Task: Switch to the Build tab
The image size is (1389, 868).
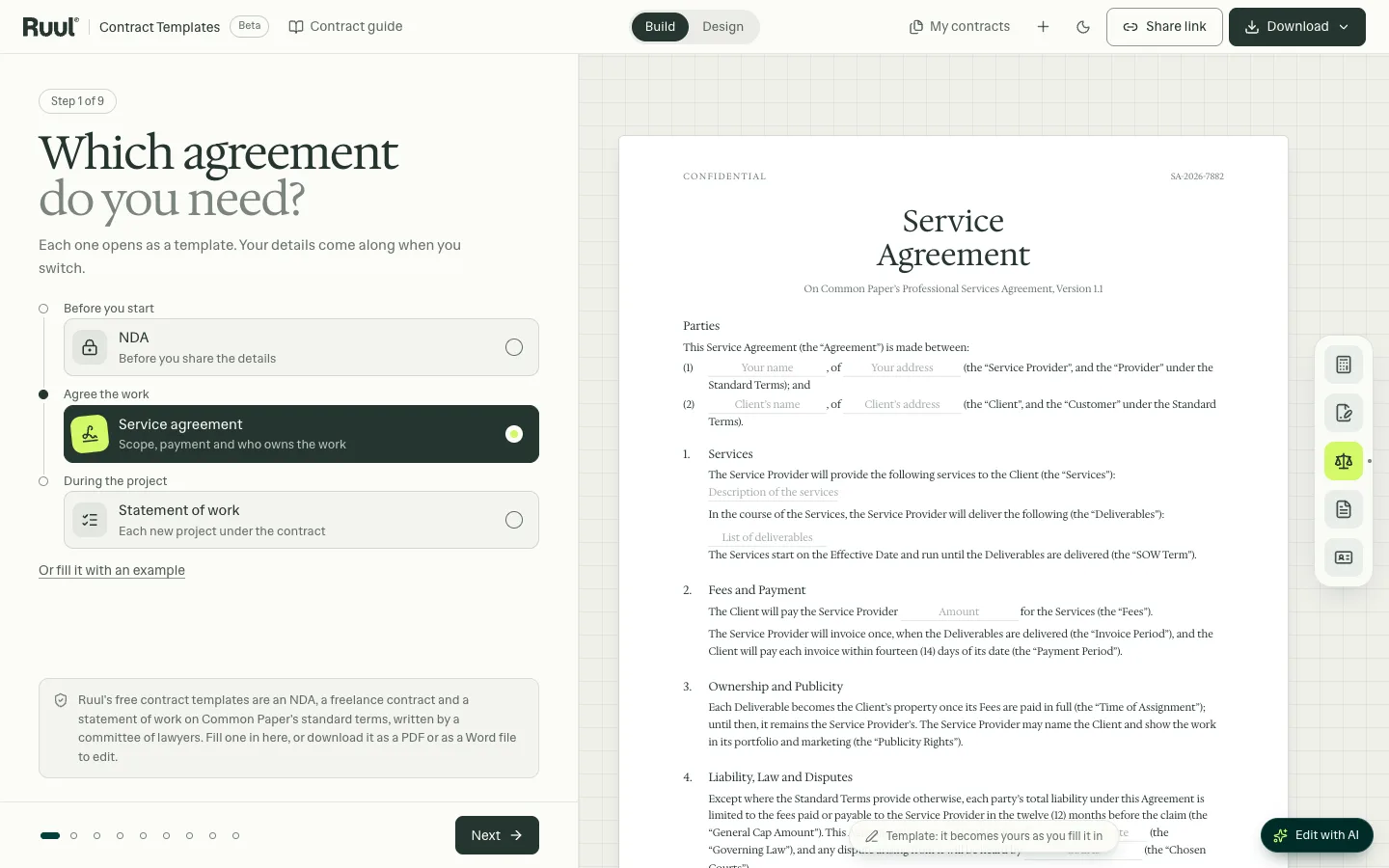Action: pos(660,27)
